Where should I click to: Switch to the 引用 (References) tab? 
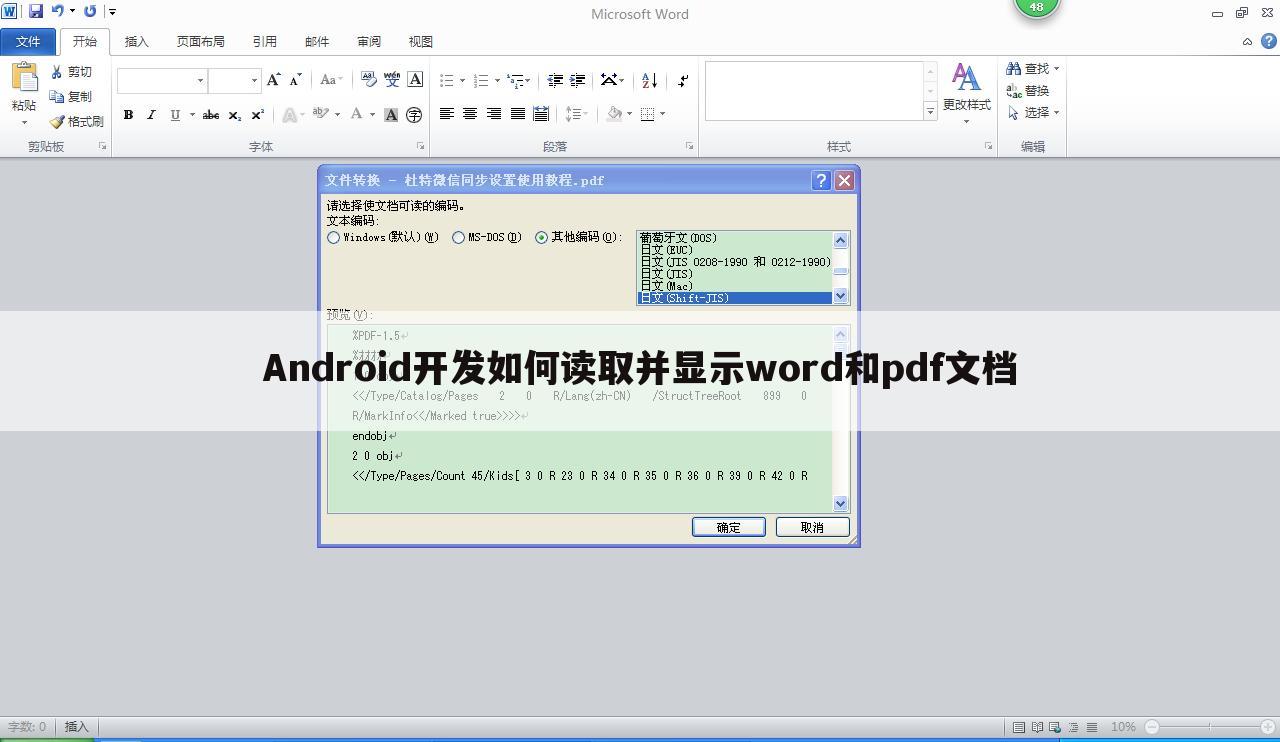click(265, 41)
